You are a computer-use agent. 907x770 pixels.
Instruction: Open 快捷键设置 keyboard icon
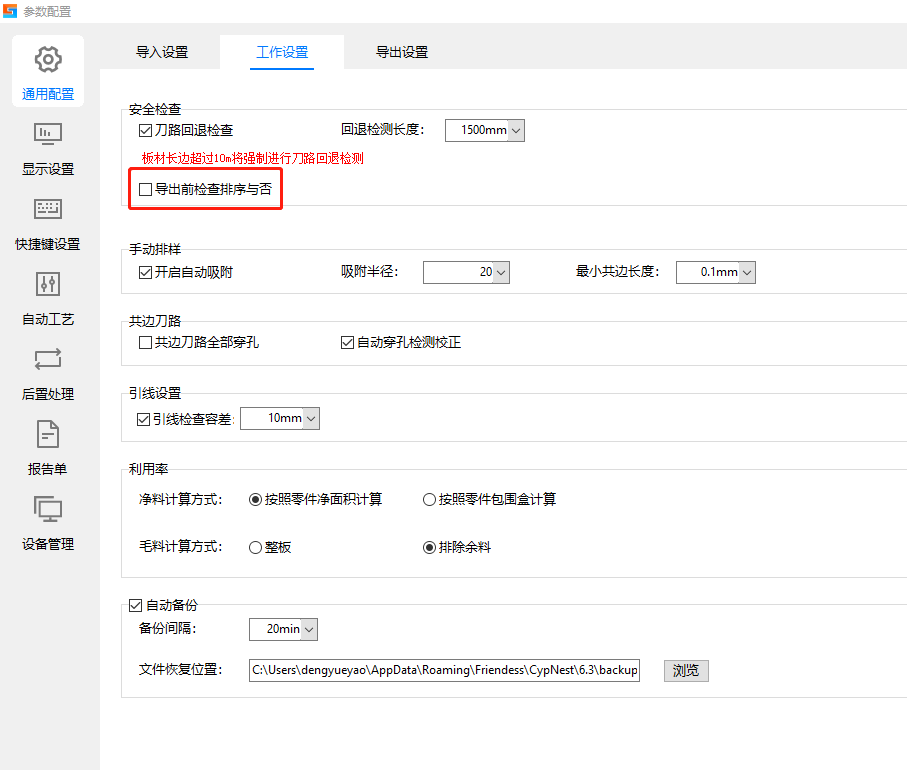[x=48, y=209]
